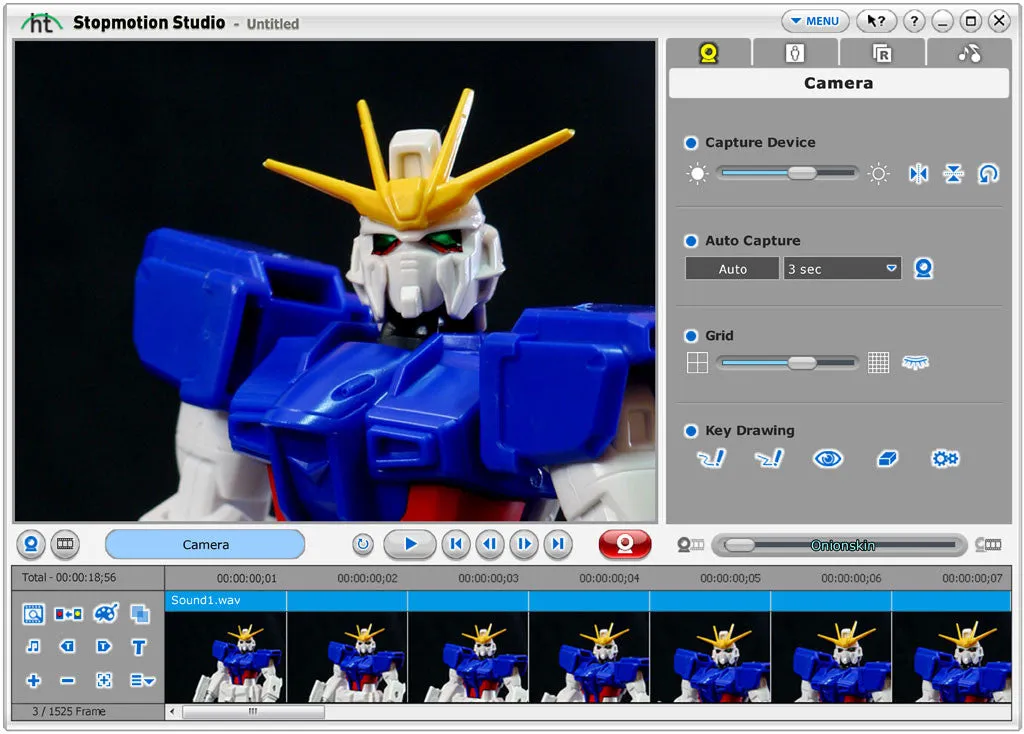Click the plus zoom in timeline

(33, 680)
